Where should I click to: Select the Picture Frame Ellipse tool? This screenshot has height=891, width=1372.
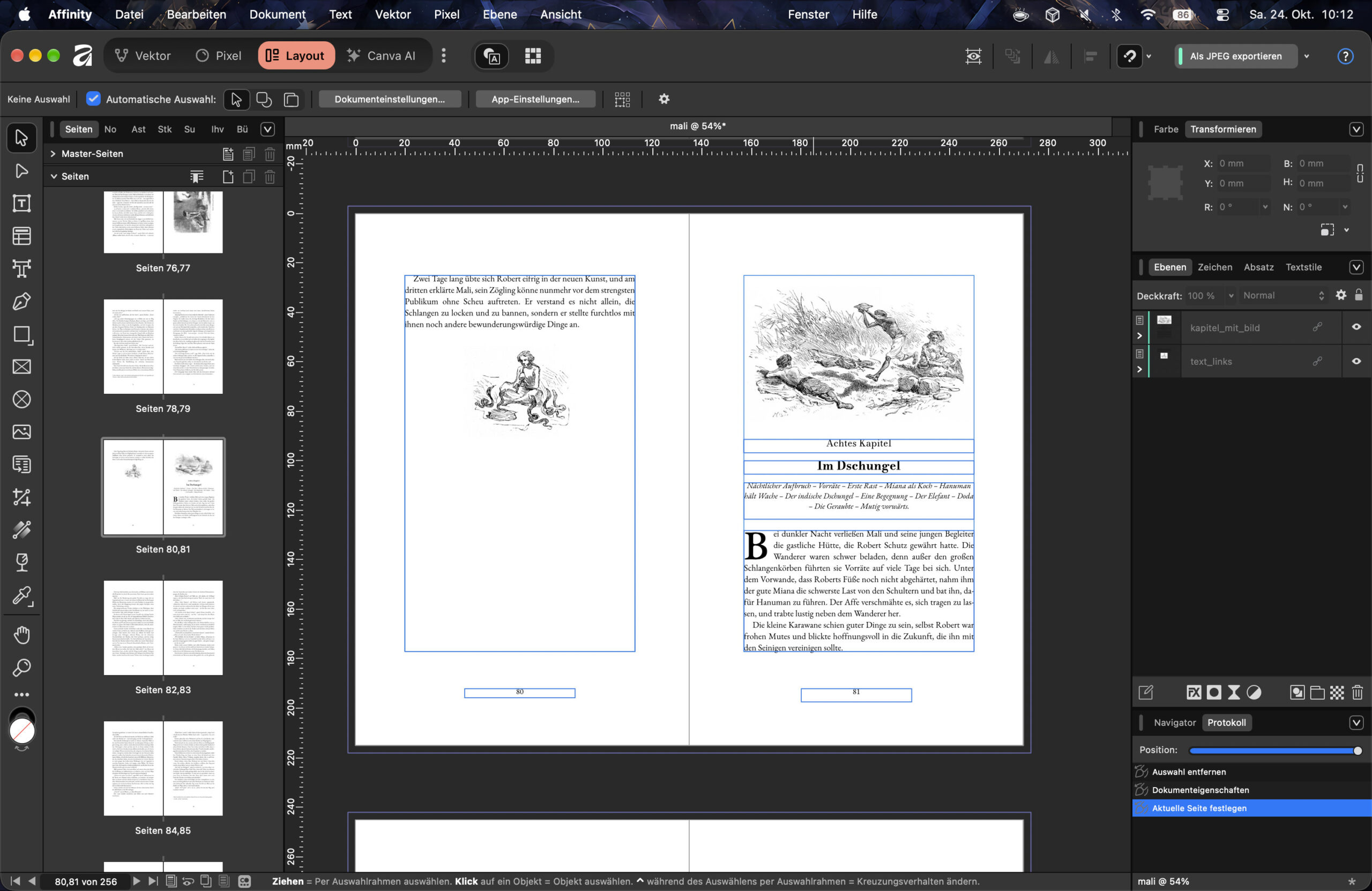tap(21, 399)
